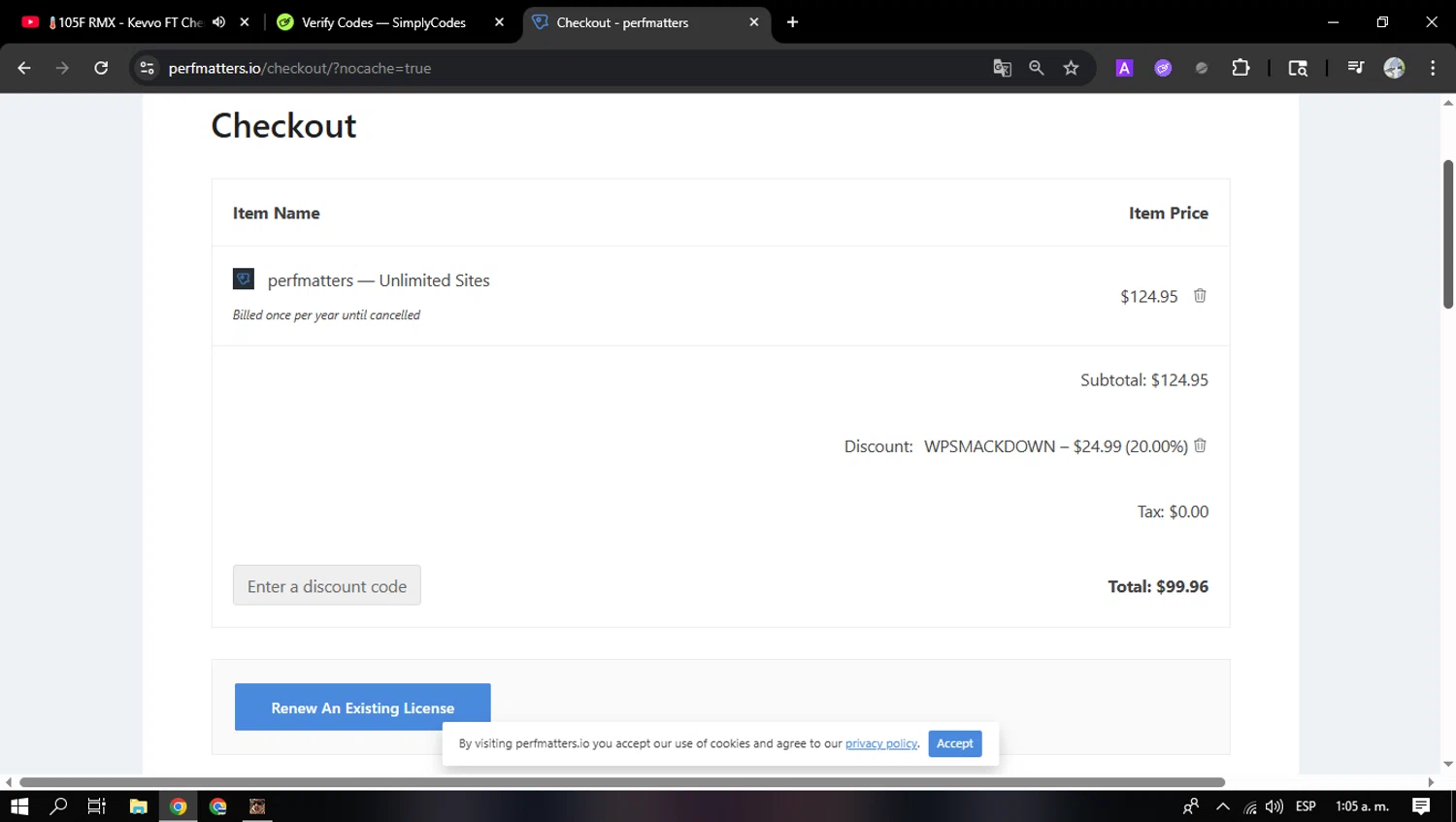The height and width of the screenshot is (822, 1456).
Task: Open site information icon in address bar
Action: [147, 68]
